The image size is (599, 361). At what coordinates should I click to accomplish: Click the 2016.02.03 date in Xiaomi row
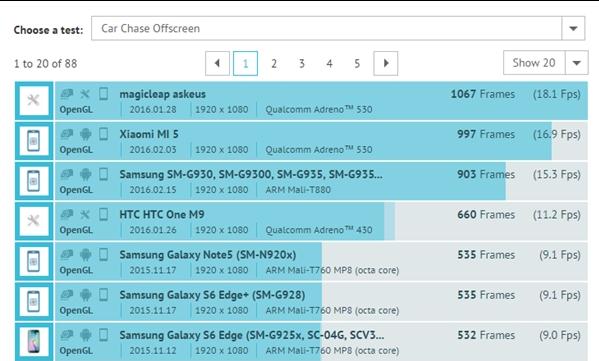click(x=153, y=150)
